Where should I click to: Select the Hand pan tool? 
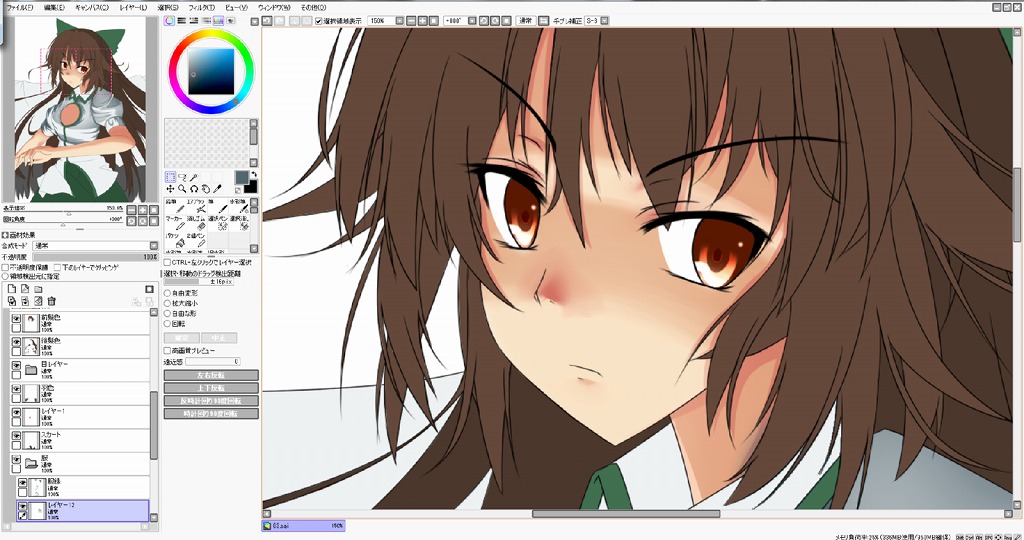(206, 189)
